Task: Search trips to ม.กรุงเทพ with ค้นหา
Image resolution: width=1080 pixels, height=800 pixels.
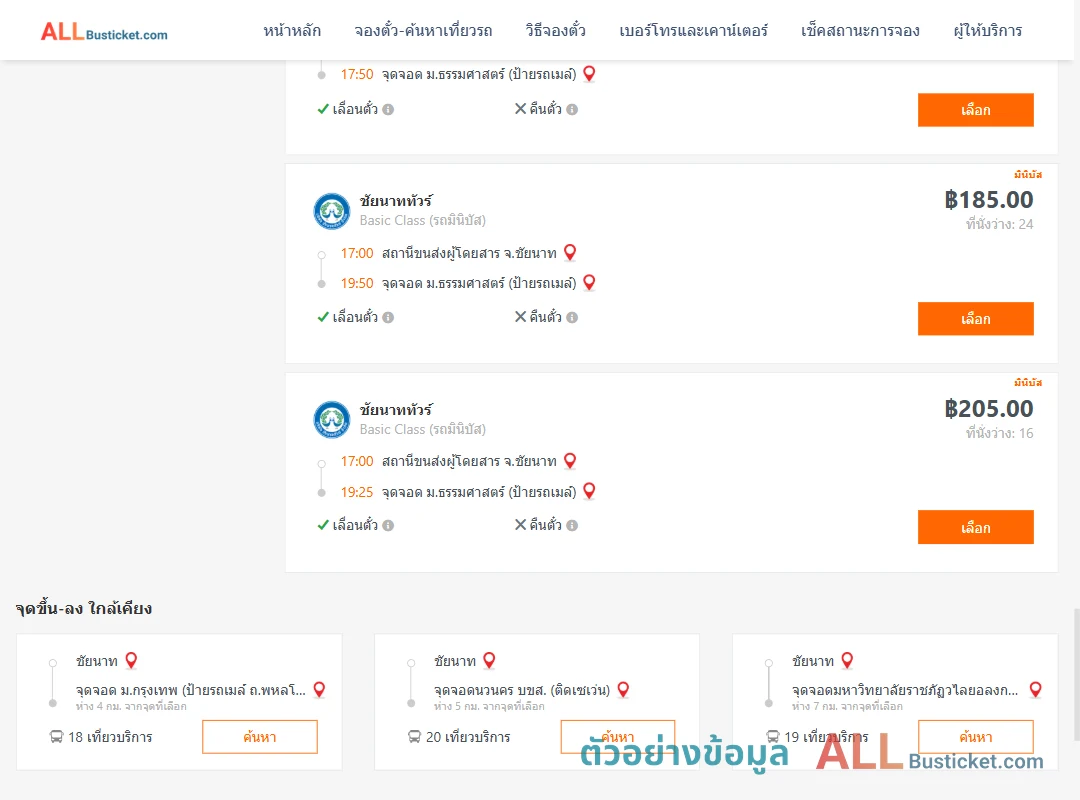Action: point(260,737)
